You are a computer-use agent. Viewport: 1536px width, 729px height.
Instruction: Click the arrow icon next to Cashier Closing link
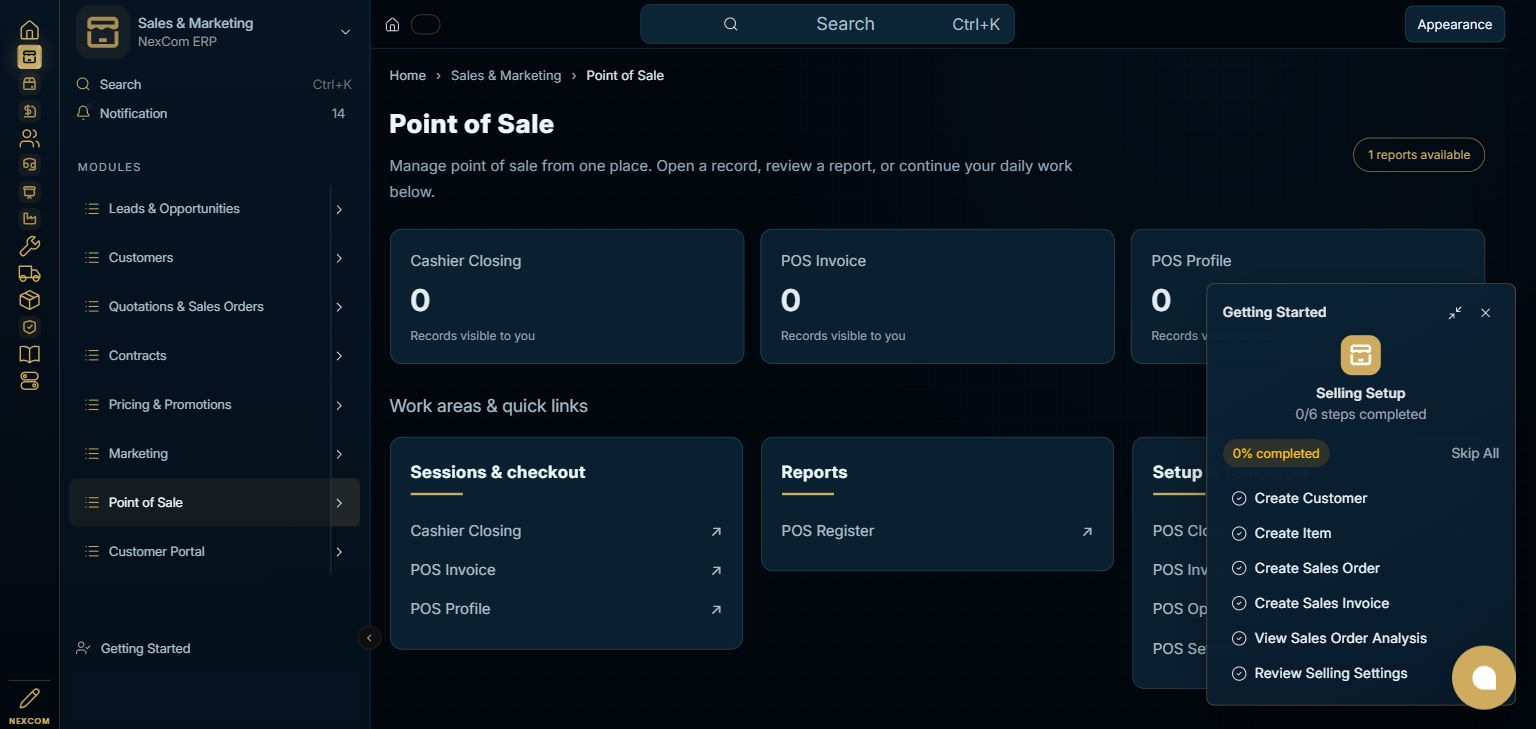(716, 532)
